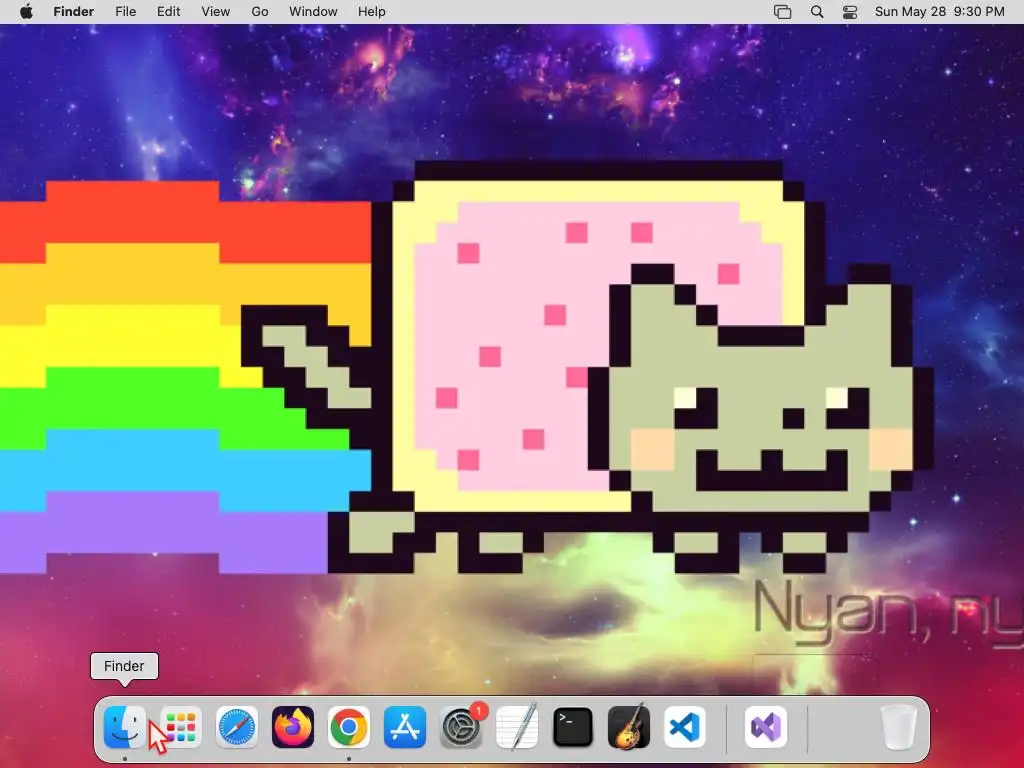Image resolution: width=1024 pixels, height=768 pixels.
Task: Open the App Store icon
Action: [x=405, y=727]
